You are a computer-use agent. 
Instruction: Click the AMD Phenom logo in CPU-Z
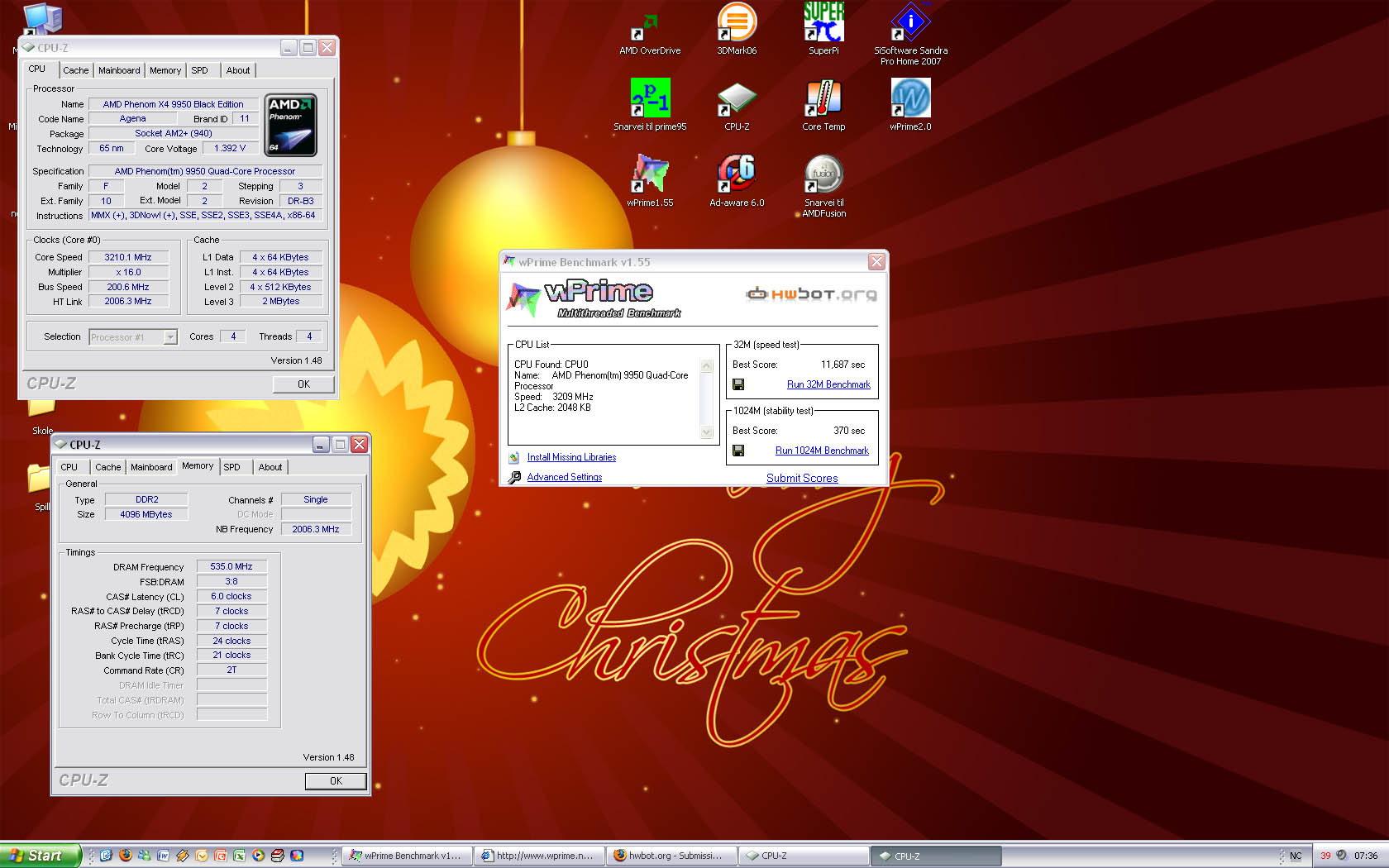pos(290,126)
